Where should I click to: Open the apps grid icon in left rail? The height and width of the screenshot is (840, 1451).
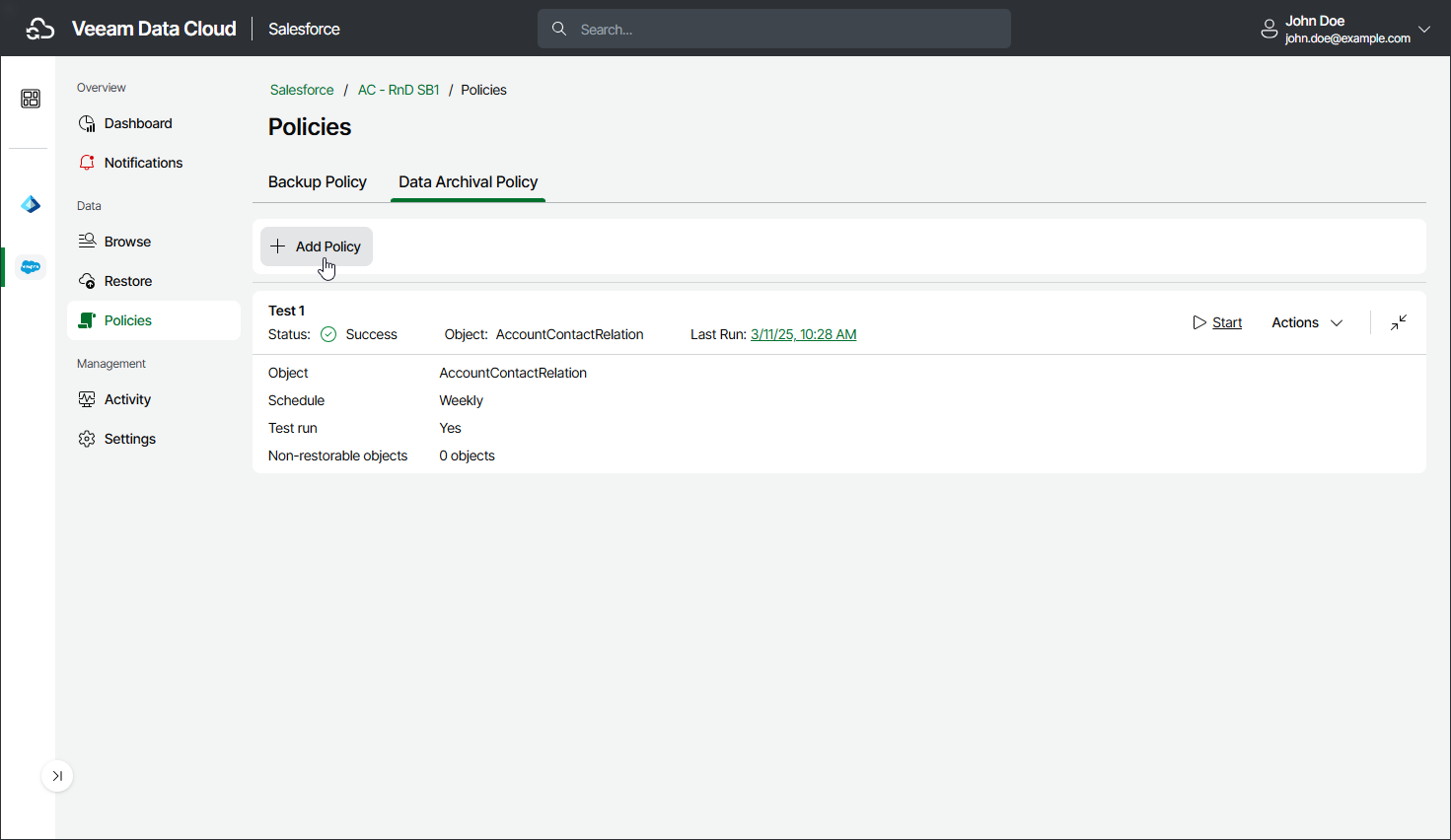[31, 99]
